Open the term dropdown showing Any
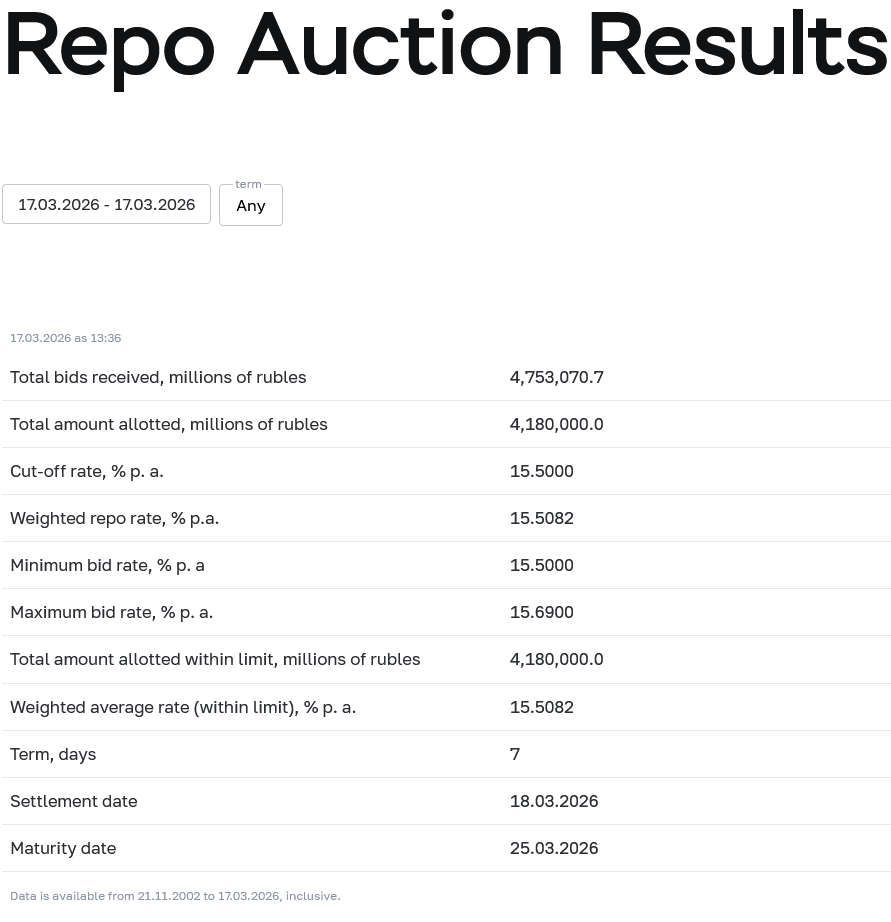This screenshot has height=922, width=891. (x=251, y=205)
